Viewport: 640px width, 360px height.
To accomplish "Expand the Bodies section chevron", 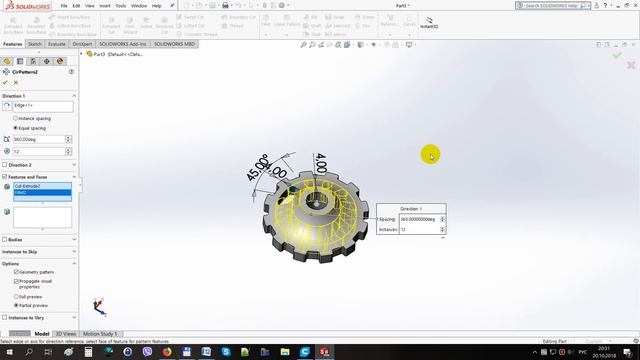I will (74, 240).
